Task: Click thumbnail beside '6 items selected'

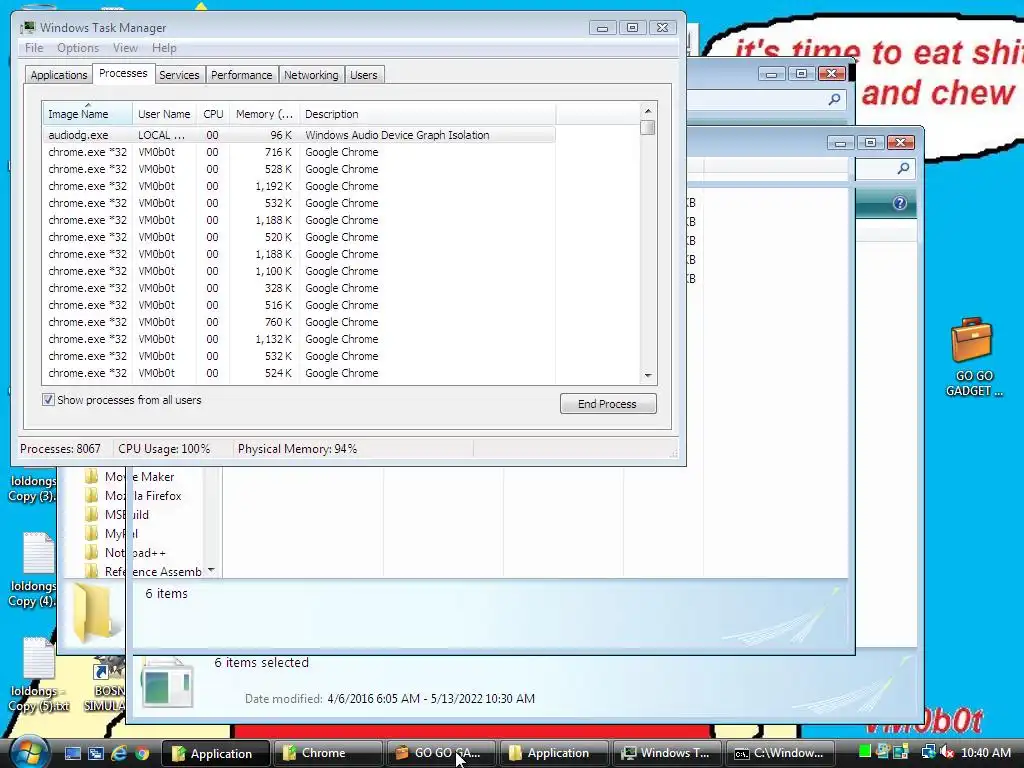Action: pos(168,683)
